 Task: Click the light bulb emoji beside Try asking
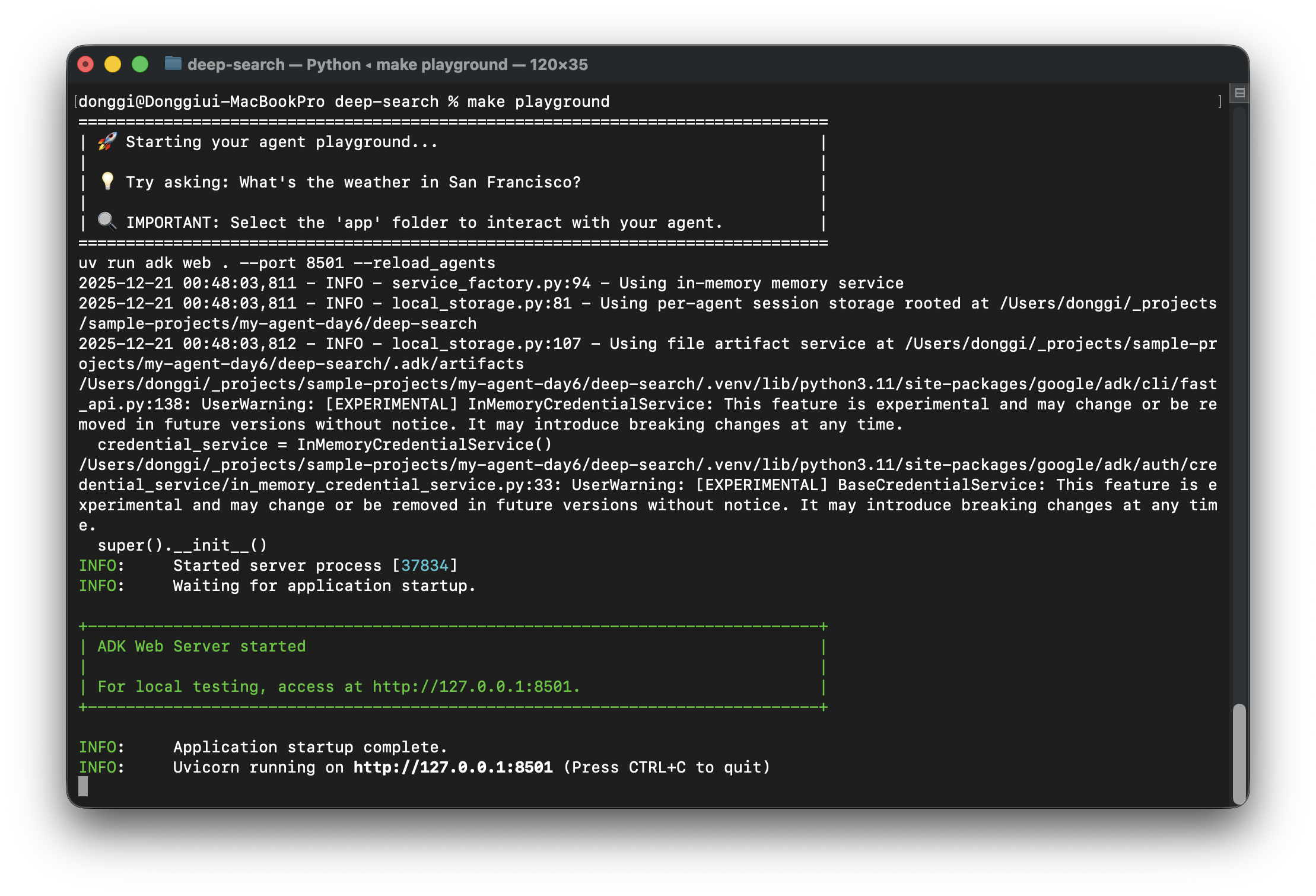pos(107,182)
